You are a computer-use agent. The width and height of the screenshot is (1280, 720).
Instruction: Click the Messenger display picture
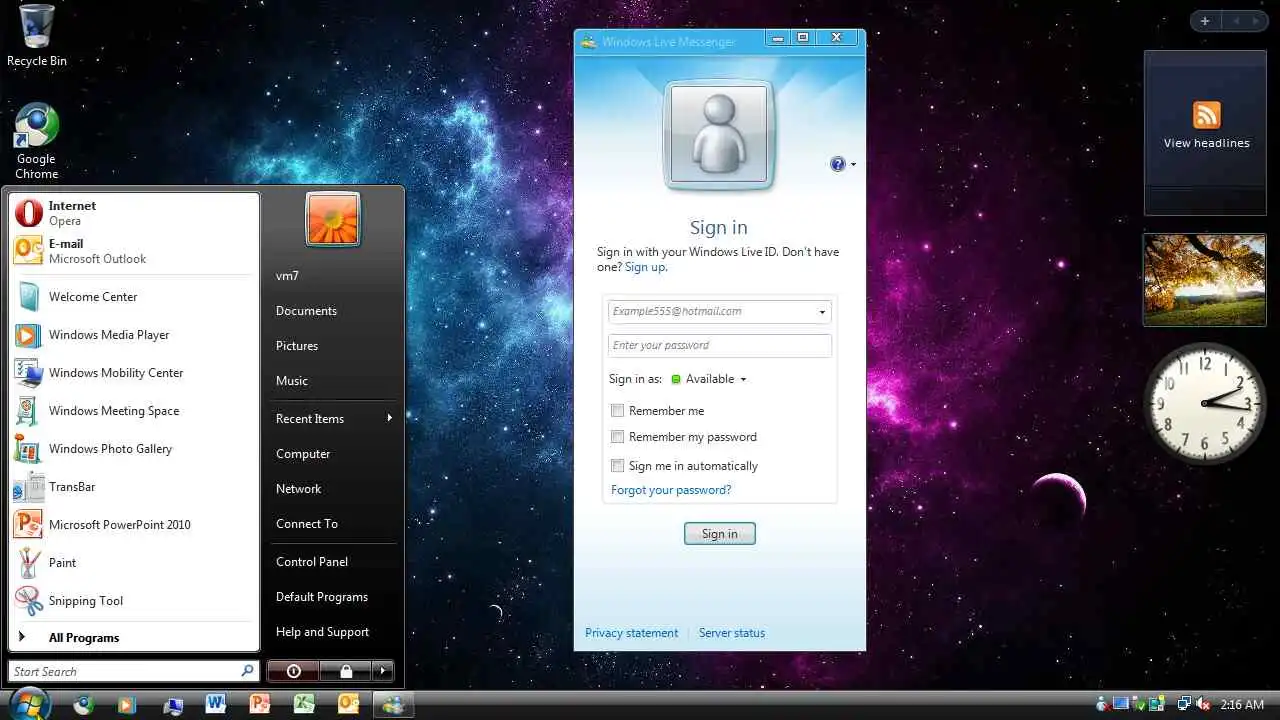719,135
